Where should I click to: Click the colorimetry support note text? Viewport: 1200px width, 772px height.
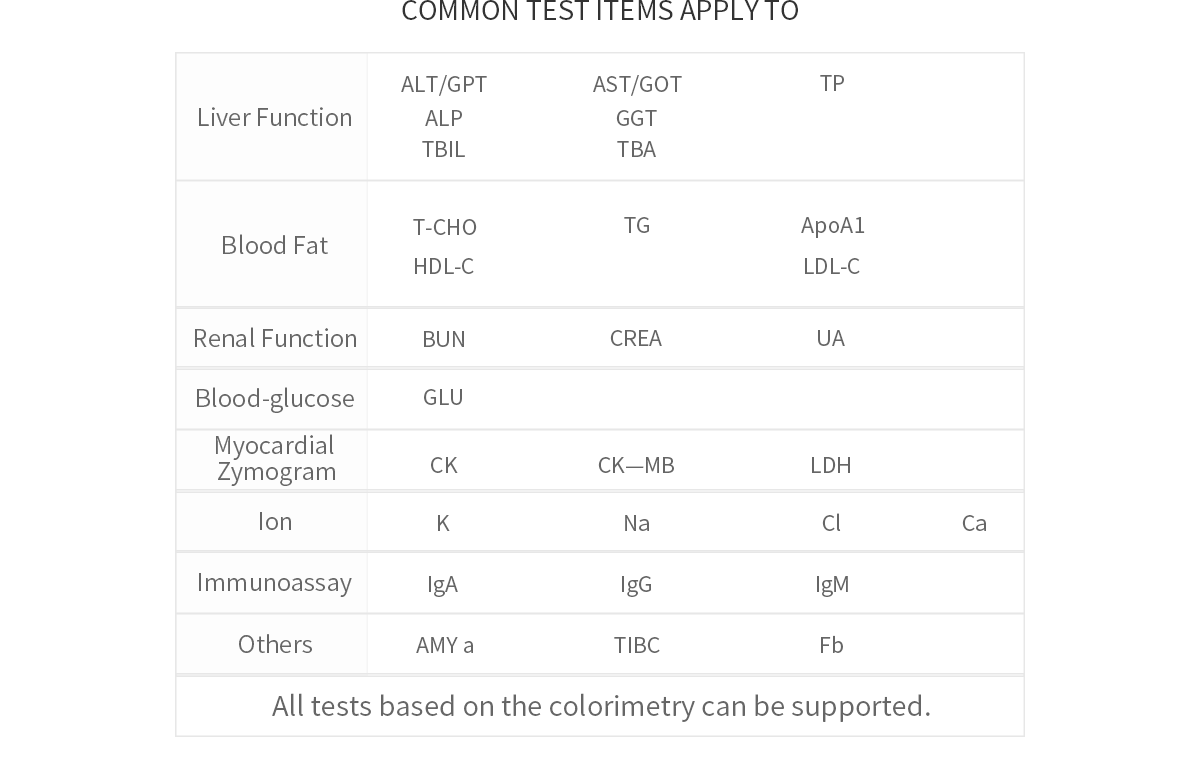(601, 706)
